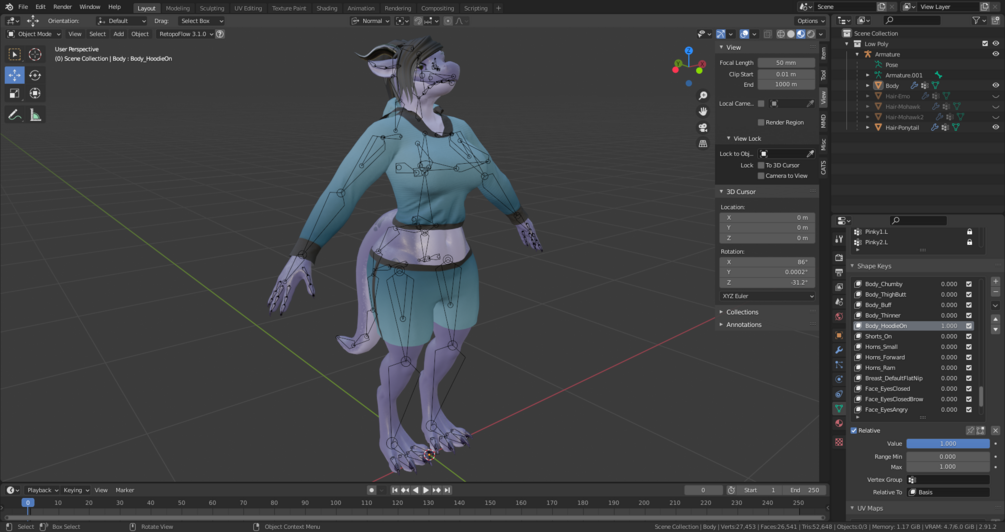Open the File menu

click(23, 6)
